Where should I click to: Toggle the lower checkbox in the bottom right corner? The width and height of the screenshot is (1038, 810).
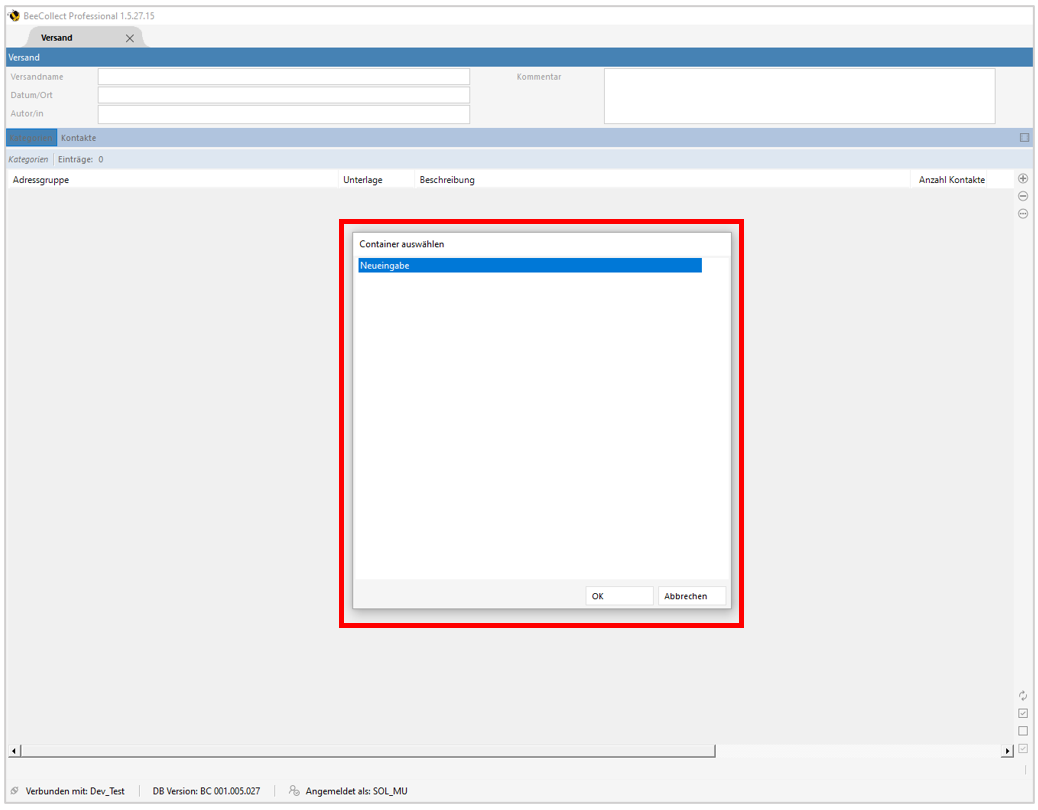coord(1022,748)
